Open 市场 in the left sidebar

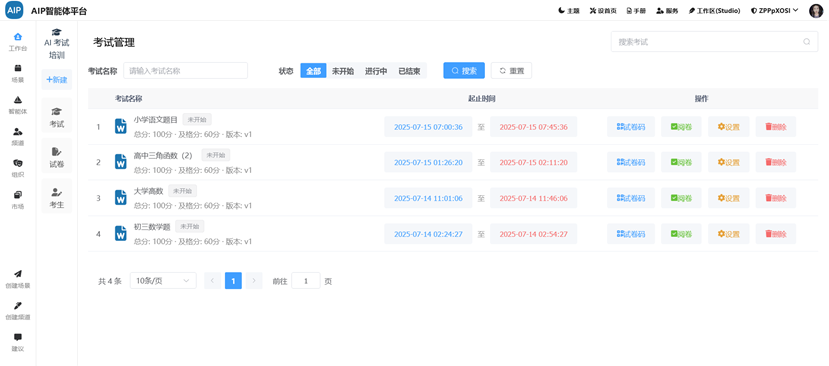(17, 200)
